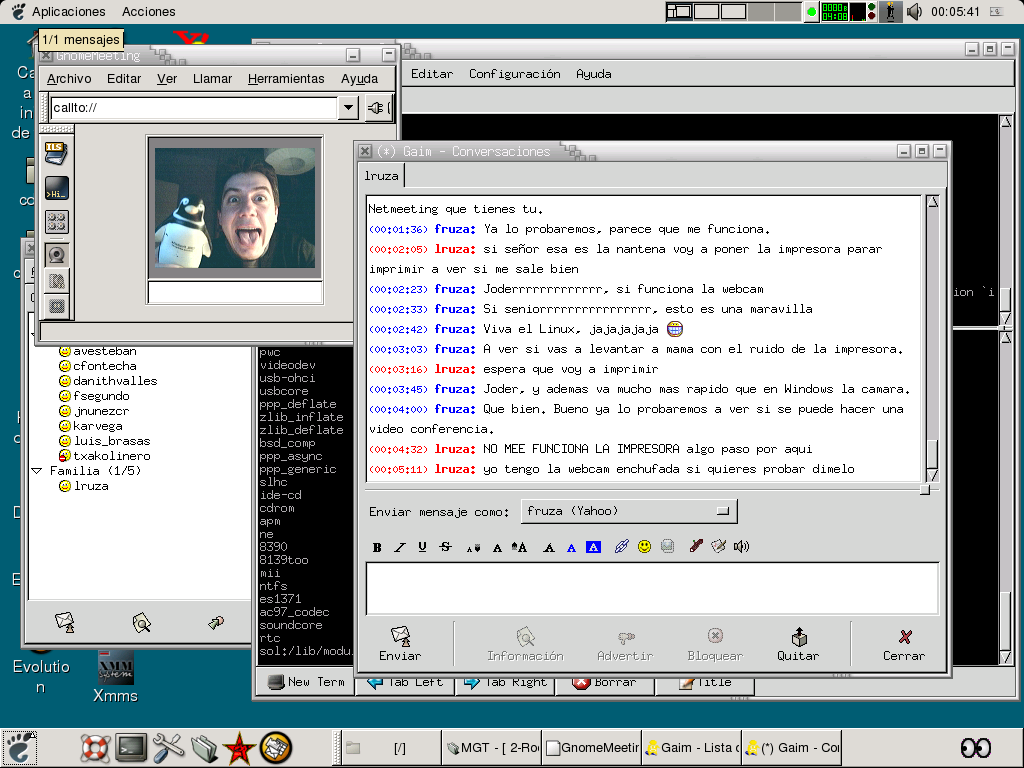Image resolution: width=1024 pixels, height=768 pixels.
Task: Toggle strikethrough formatting in Gaim conversation
Action: 445,547
